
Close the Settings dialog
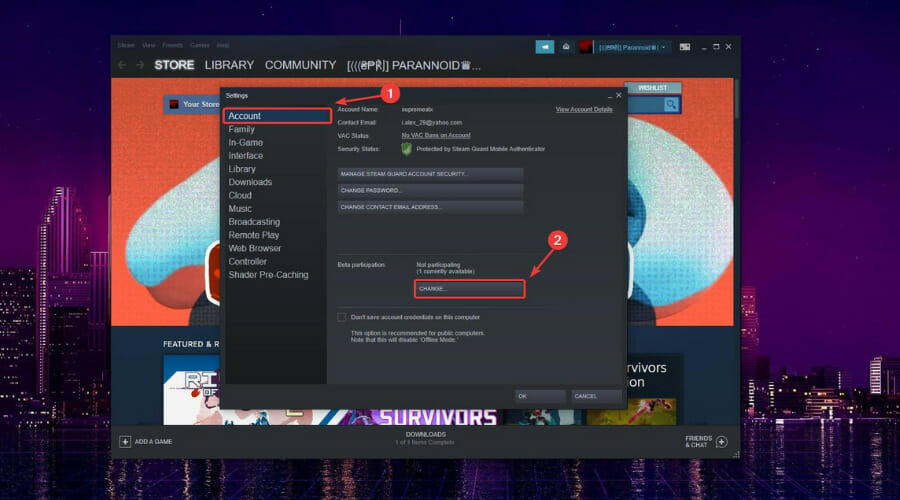619,95
